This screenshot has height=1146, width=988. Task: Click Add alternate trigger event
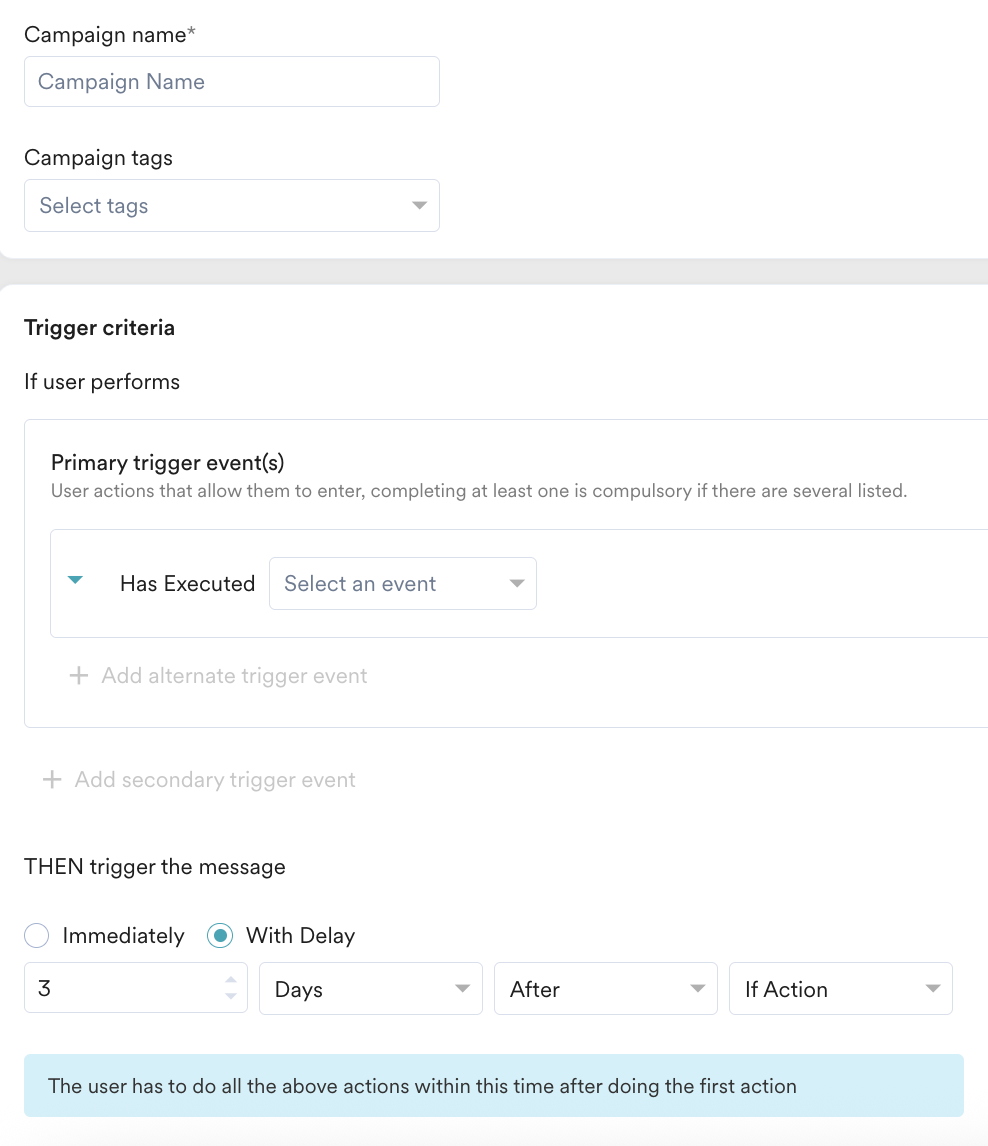(234, 675)
